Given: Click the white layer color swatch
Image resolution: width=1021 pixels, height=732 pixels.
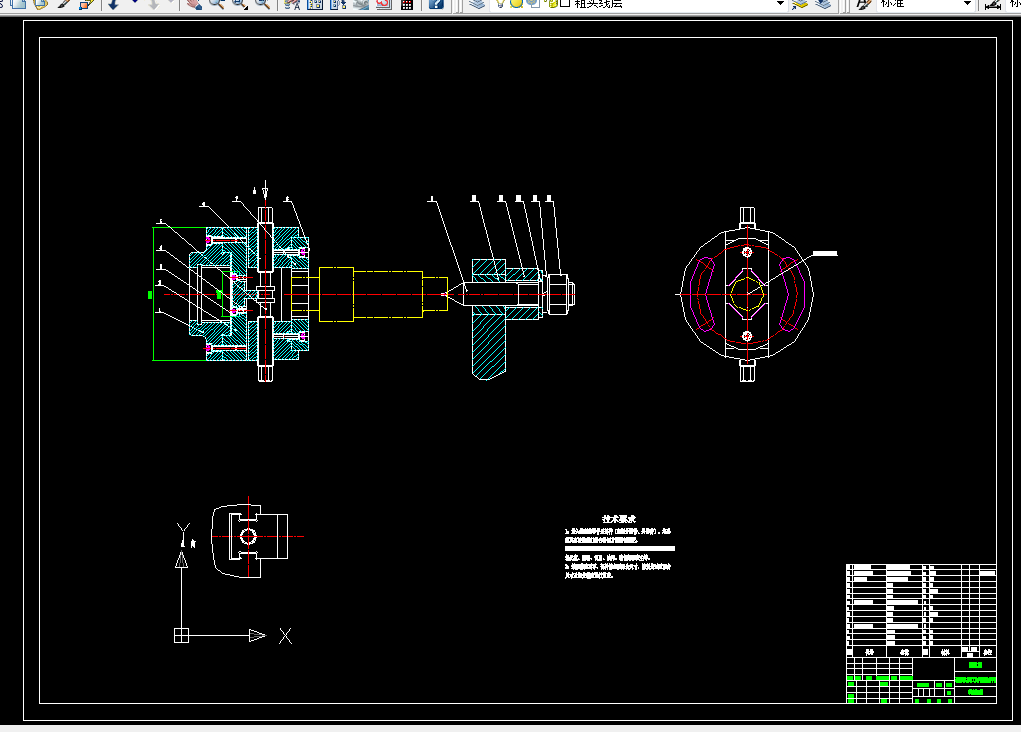Looking at the screenshot, I should pyautogui.click(x=565, y=3).
